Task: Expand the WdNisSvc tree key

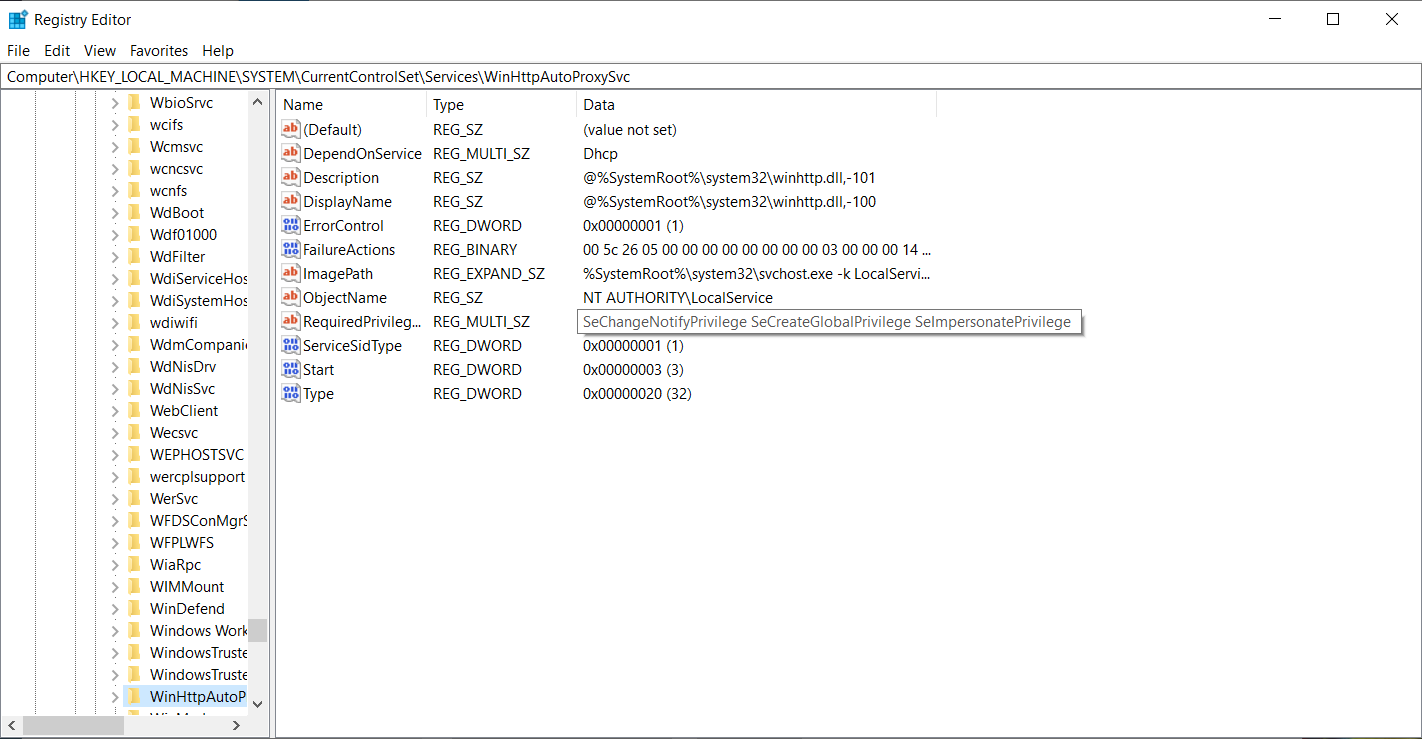Action: coord(114,388)
